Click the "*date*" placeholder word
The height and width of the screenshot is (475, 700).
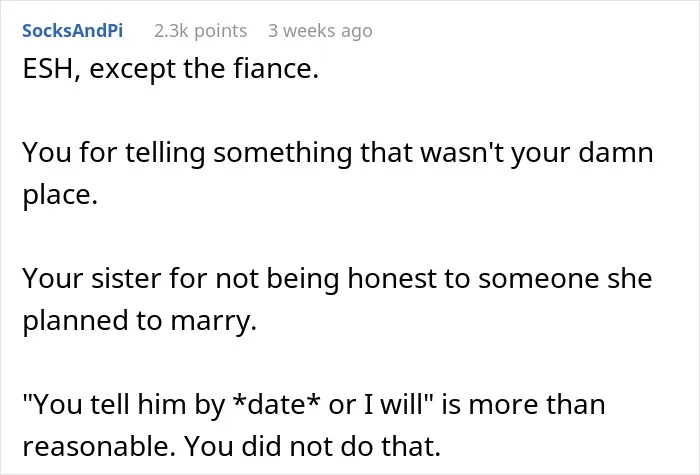click(x=277, y=404)
